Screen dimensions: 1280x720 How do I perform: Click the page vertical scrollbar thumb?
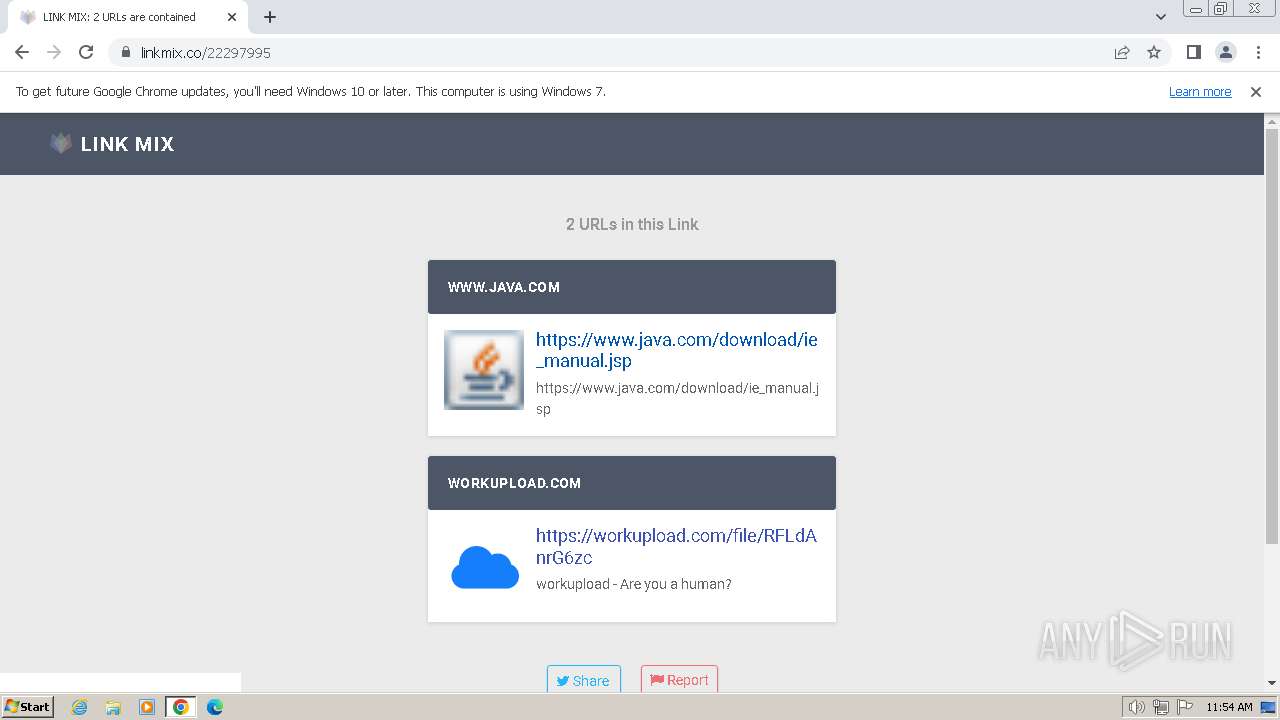pos(1272,336)
